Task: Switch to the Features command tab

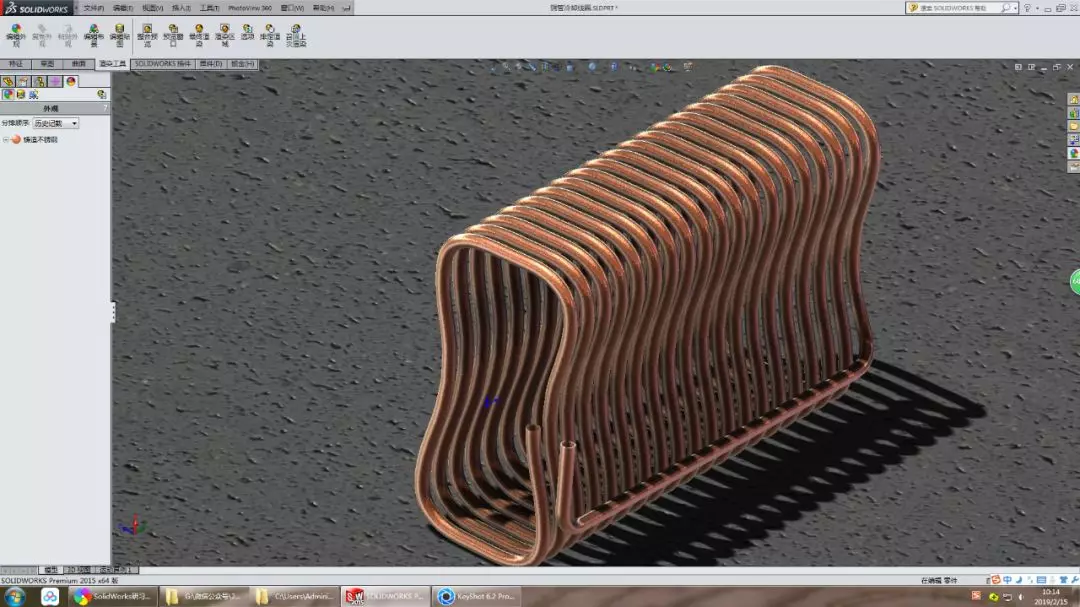Action: click(x=15, y=64)
